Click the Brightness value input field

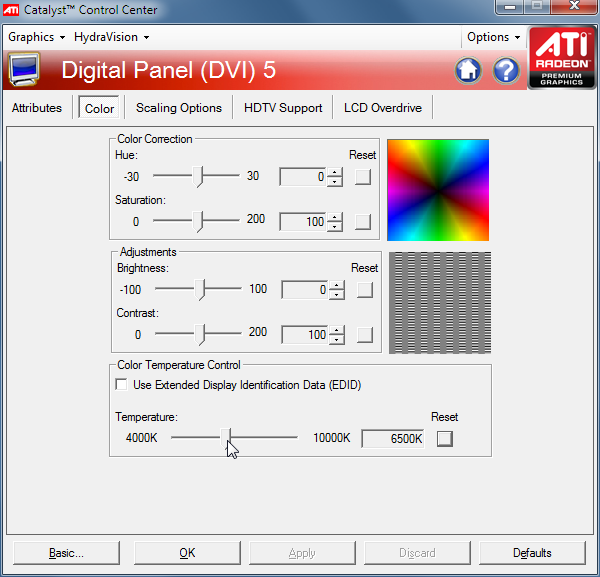305,290
